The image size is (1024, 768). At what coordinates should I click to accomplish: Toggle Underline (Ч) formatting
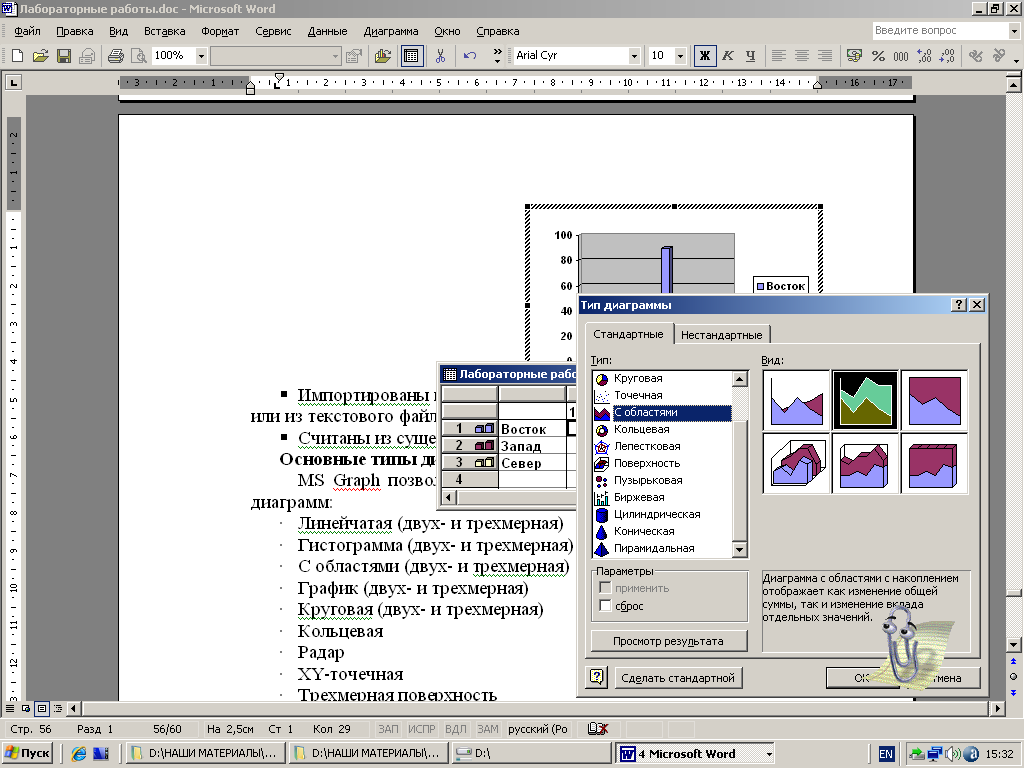coord(750,56)
